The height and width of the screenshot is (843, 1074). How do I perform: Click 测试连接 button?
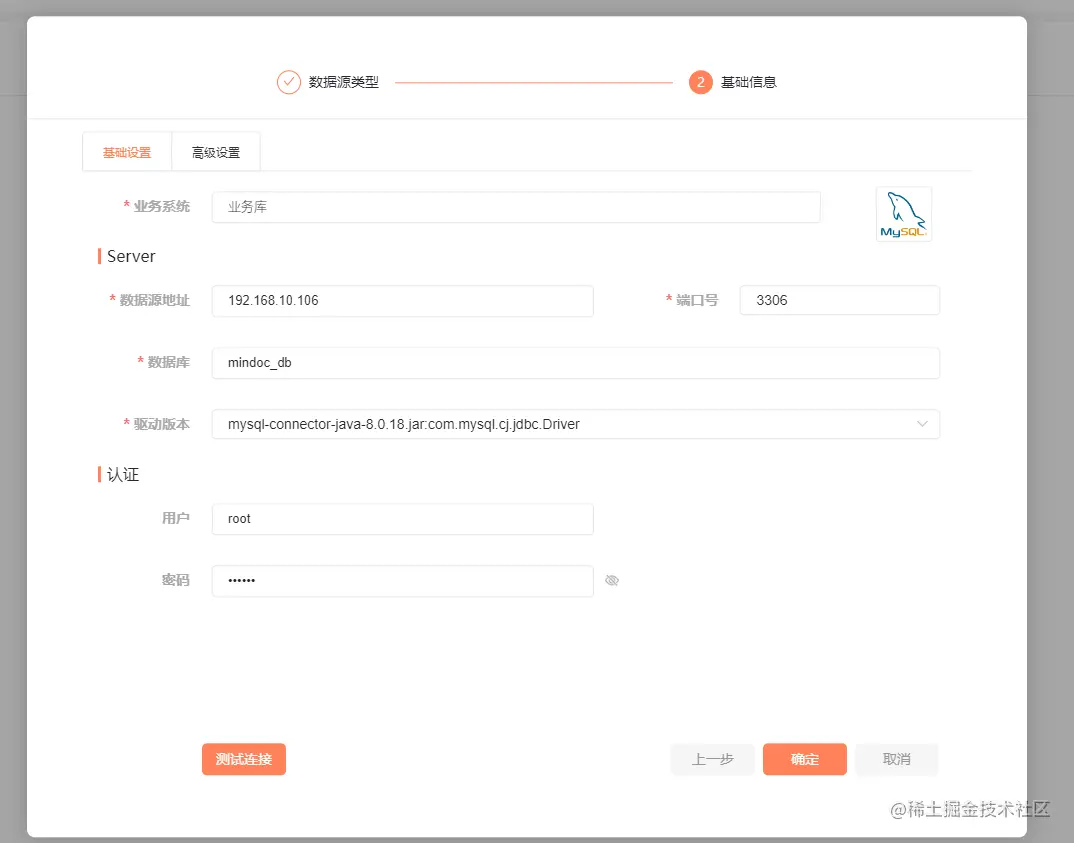coord(244,759)
